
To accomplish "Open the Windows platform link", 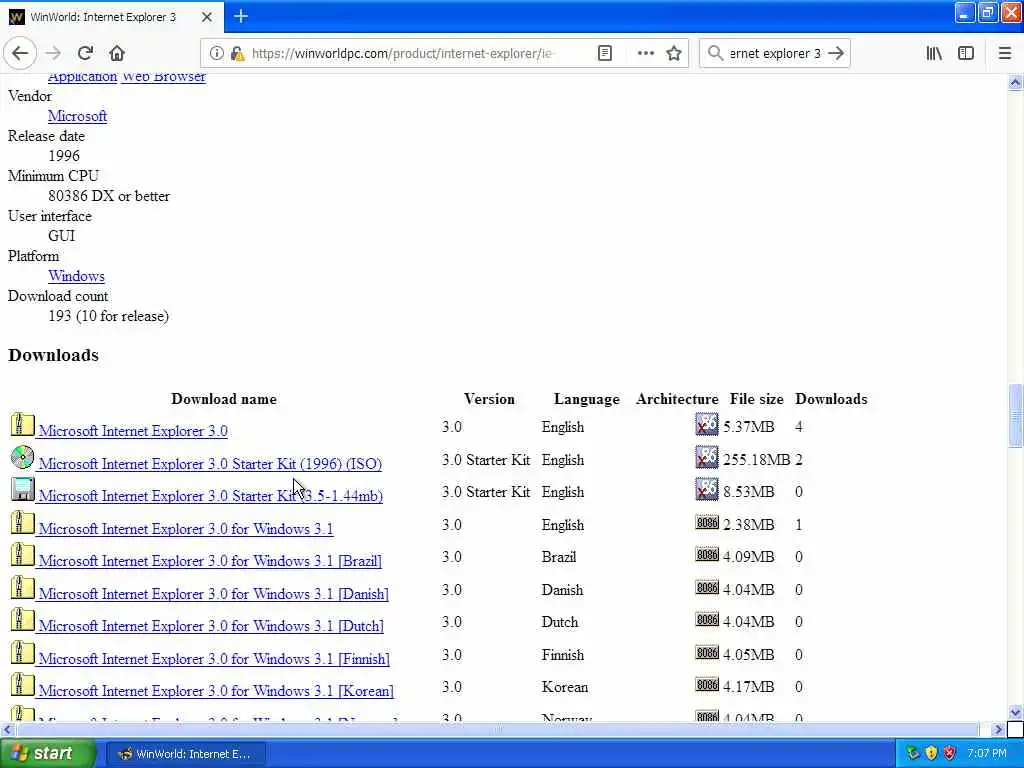I will [76, 276].
